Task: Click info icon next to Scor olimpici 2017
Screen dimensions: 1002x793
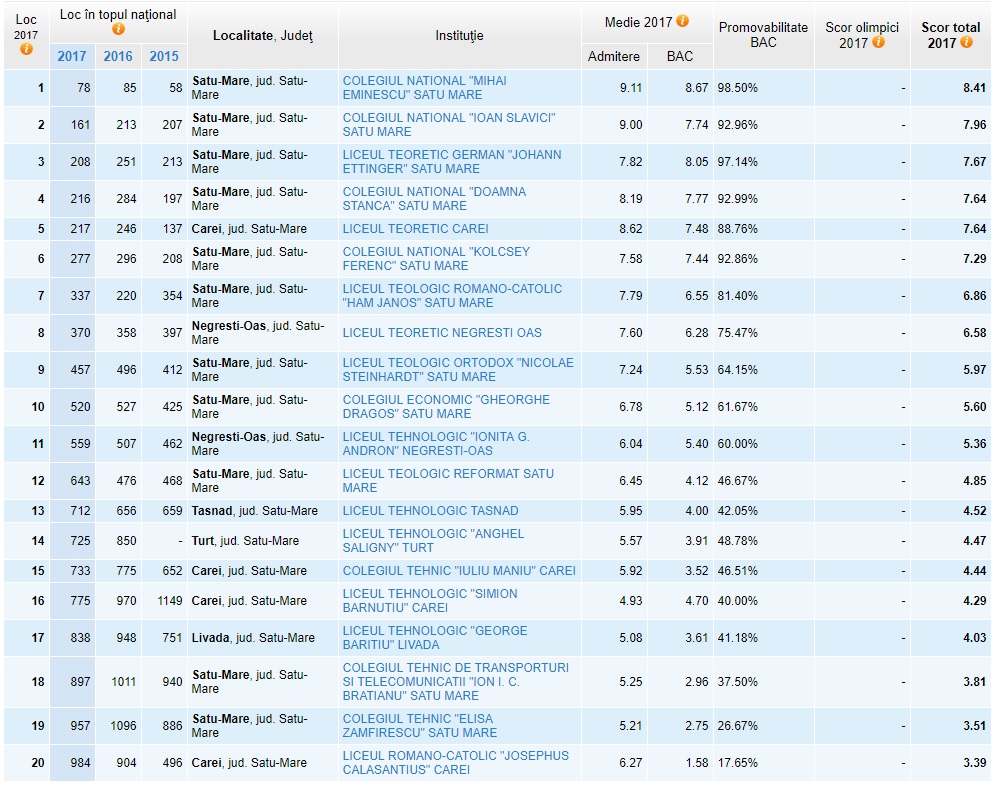Action: click(878, 42)
